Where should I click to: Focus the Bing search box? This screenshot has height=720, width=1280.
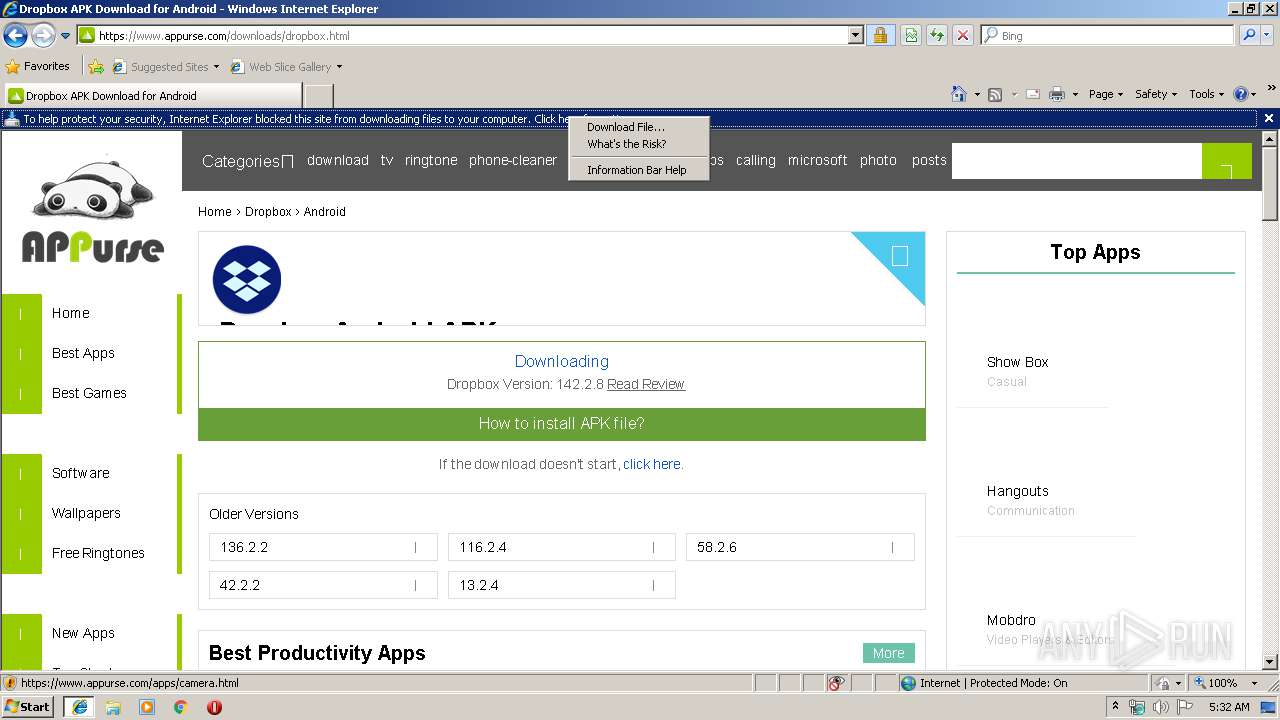1107,35
